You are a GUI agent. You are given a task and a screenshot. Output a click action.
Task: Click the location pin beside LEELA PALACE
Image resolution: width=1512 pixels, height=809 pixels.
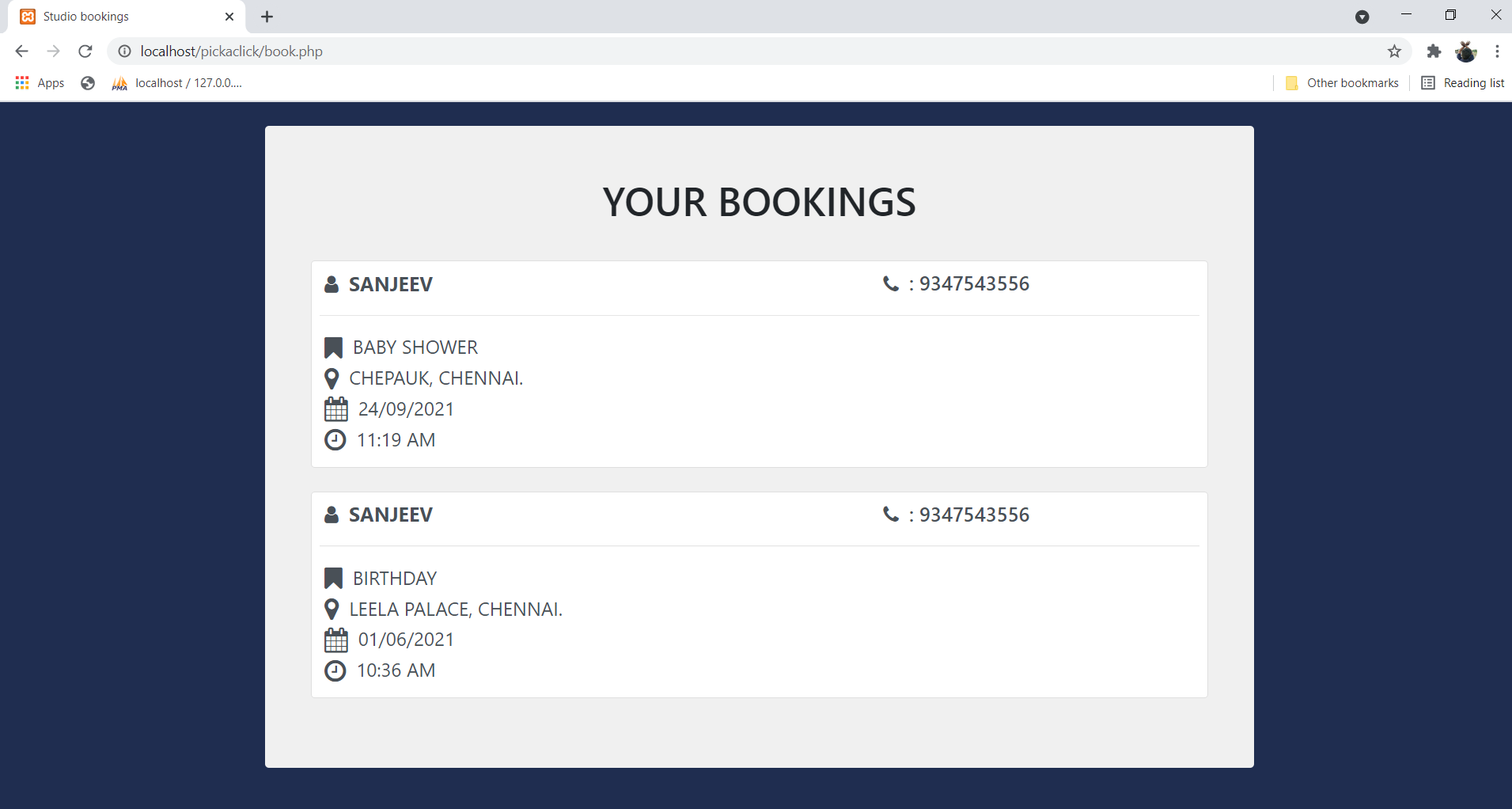(332, 610)
